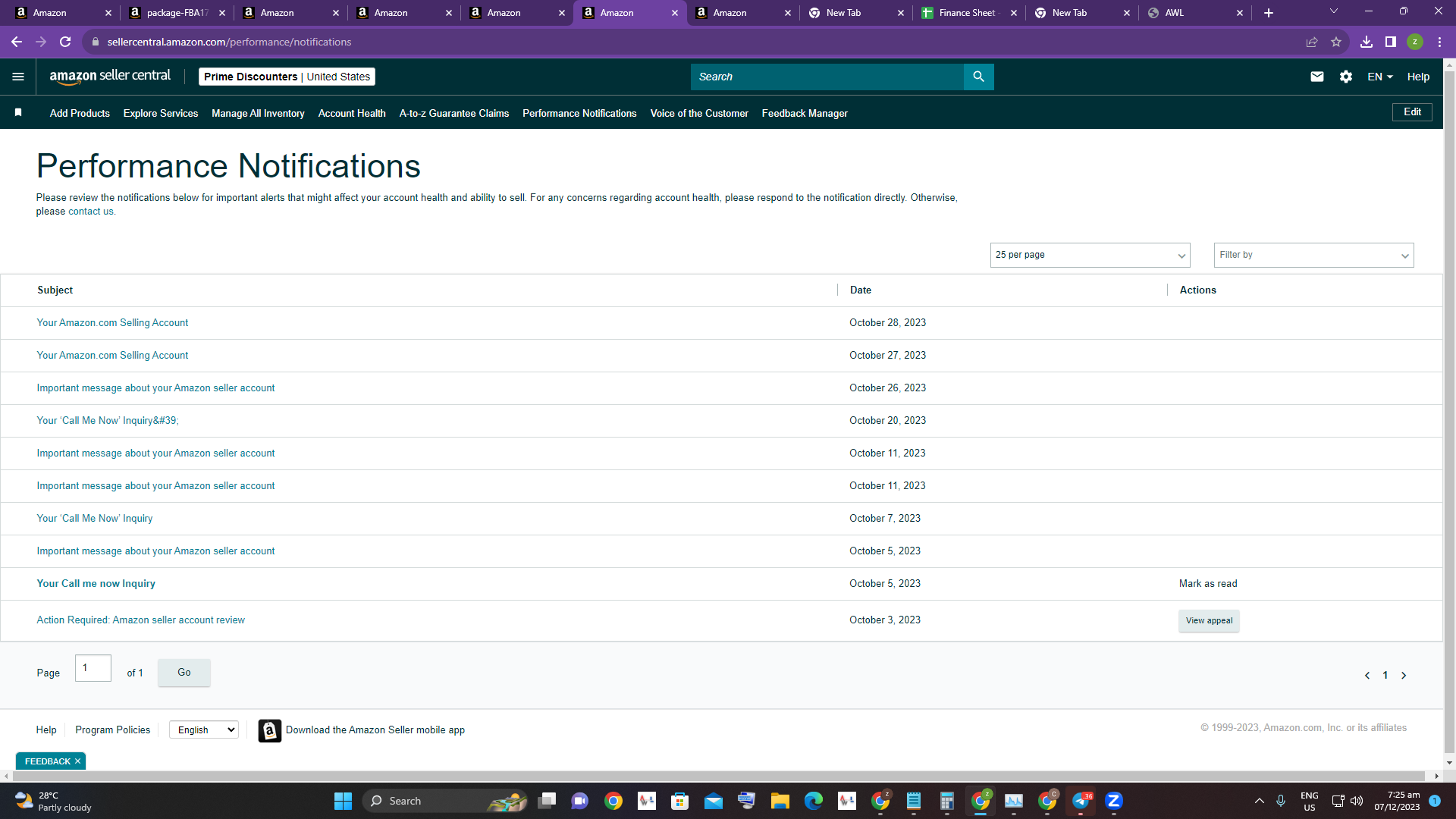This screenshot has width=1456, height=819.
Task: Open the Windows taskbar Search box
Action: [446, 801]
